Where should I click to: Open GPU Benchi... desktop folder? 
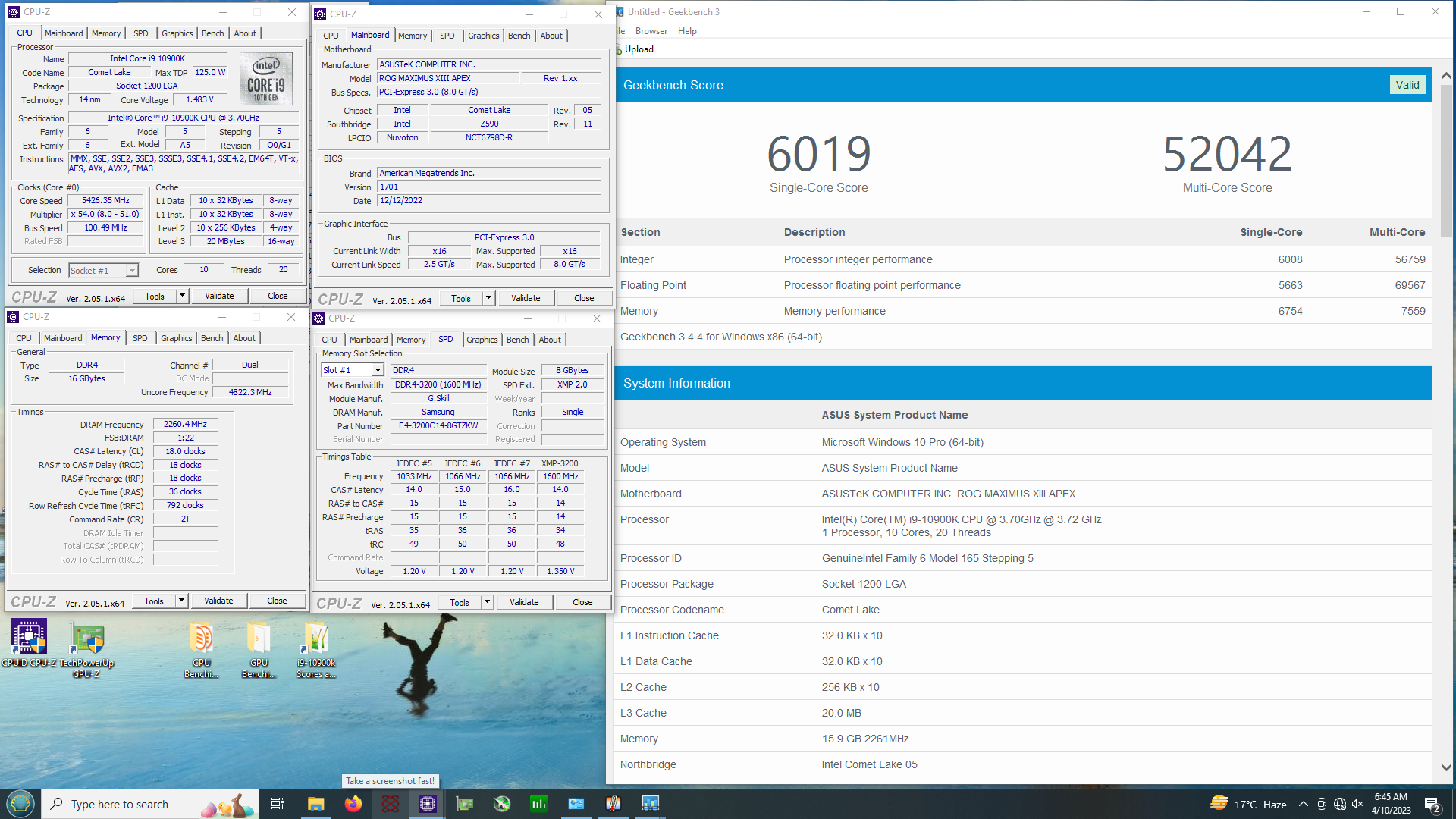tap(259, 649)
